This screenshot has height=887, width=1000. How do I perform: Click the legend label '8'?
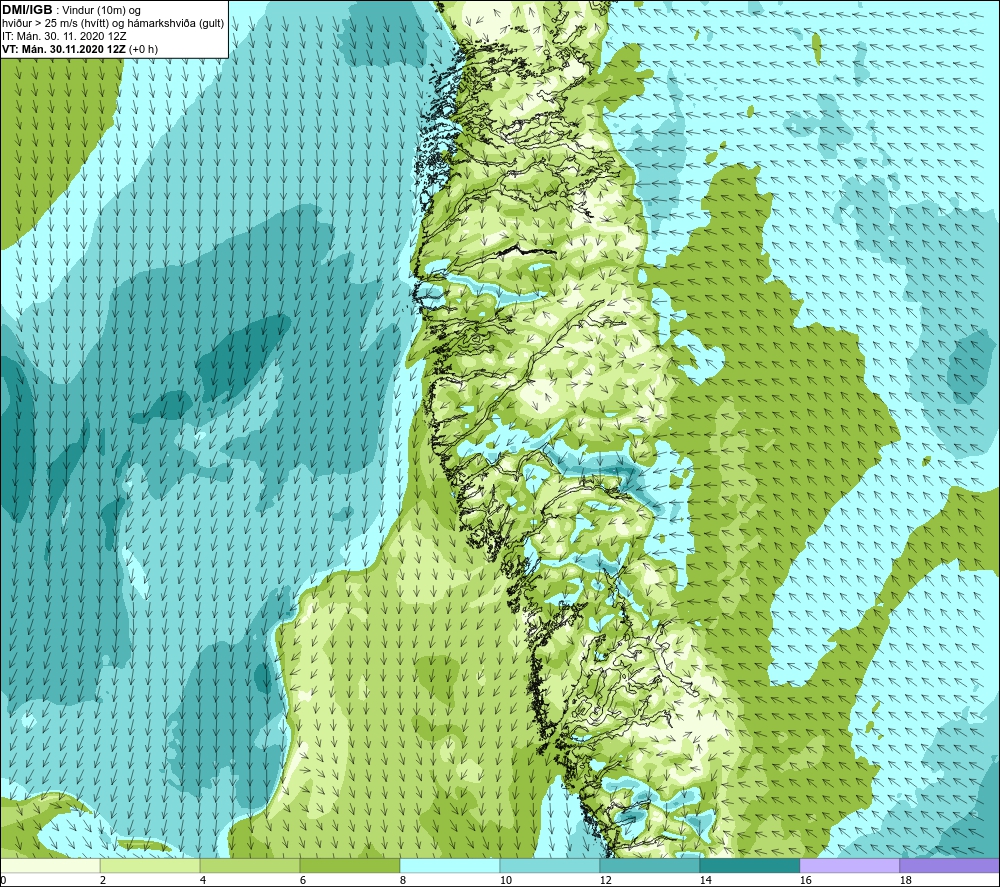click(402, 880)
